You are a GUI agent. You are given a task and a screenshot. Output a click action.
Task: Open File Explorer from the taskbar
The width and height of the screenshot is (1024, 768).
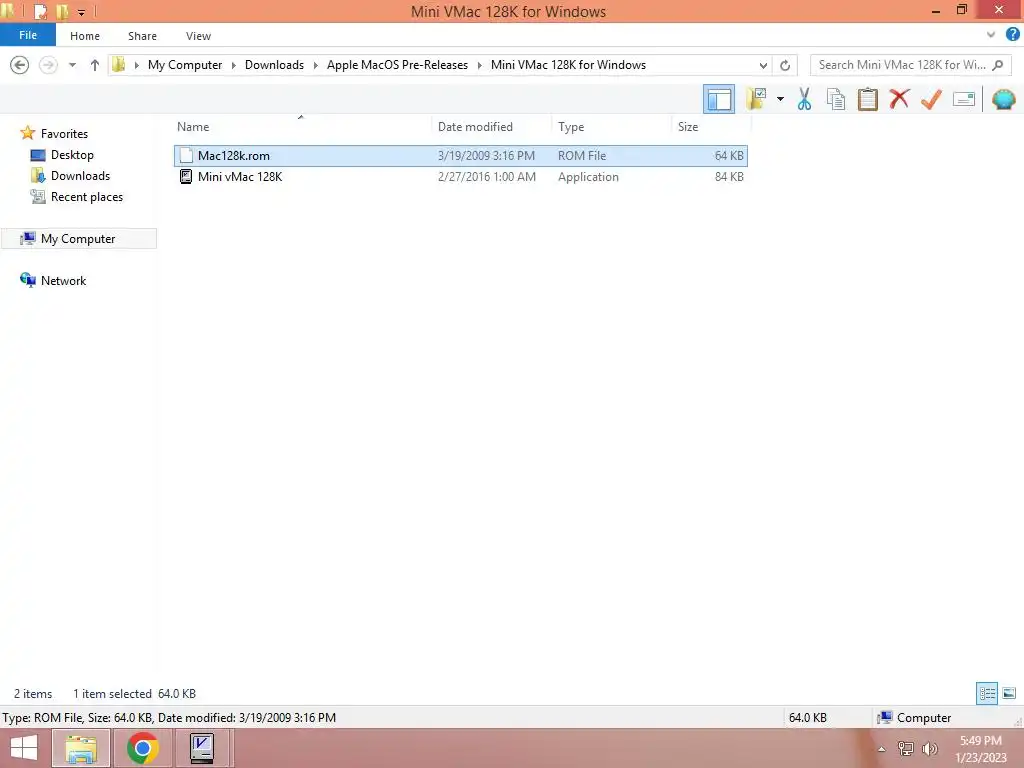(80, 748)
